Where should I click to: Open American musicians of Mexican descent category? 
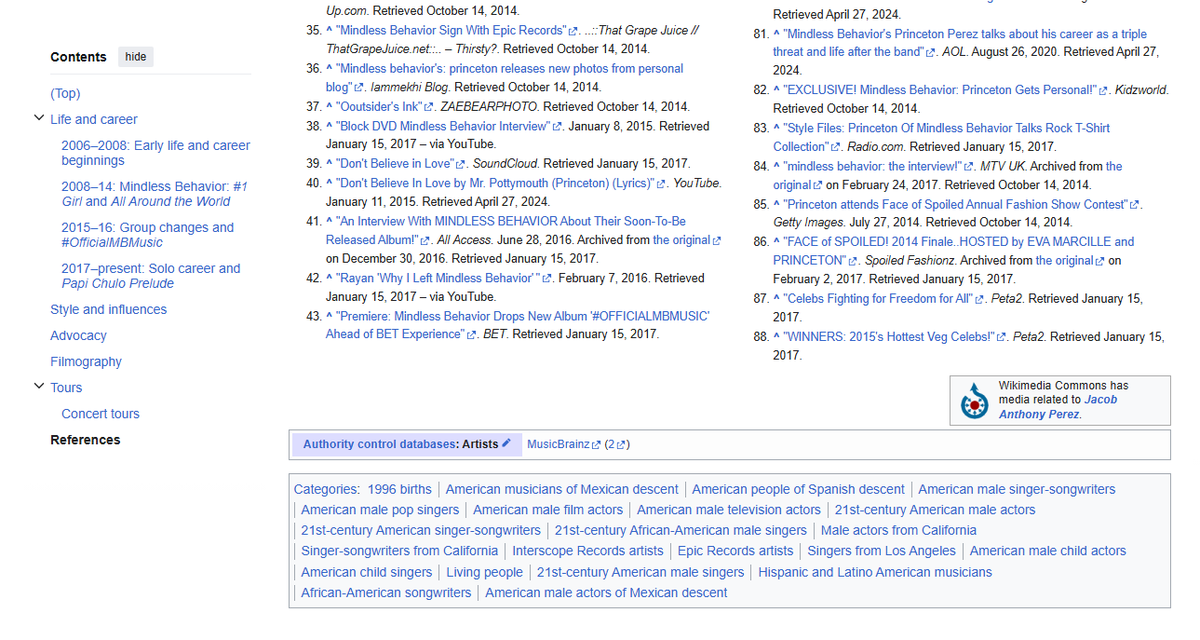562,490
